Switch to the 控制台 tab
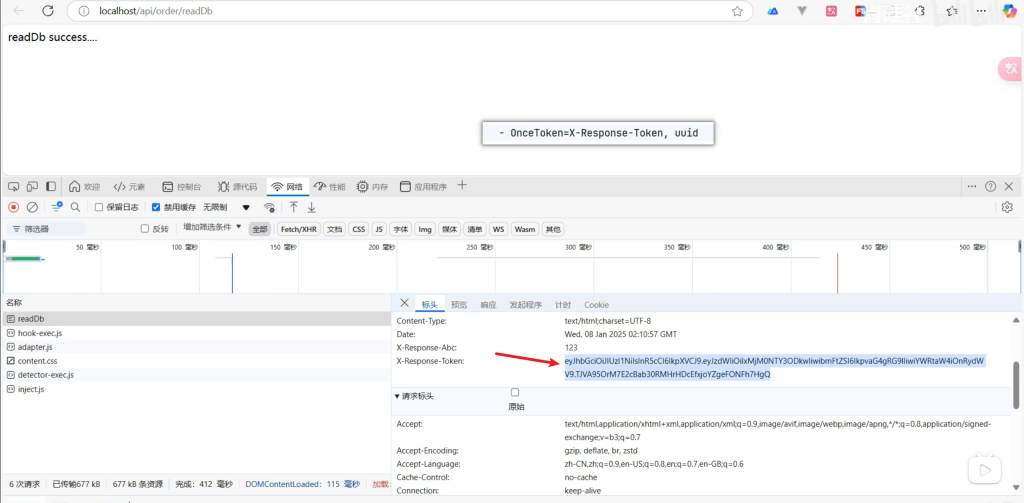This screenshot has height=503, width=1024. click(x=180, y=186)
